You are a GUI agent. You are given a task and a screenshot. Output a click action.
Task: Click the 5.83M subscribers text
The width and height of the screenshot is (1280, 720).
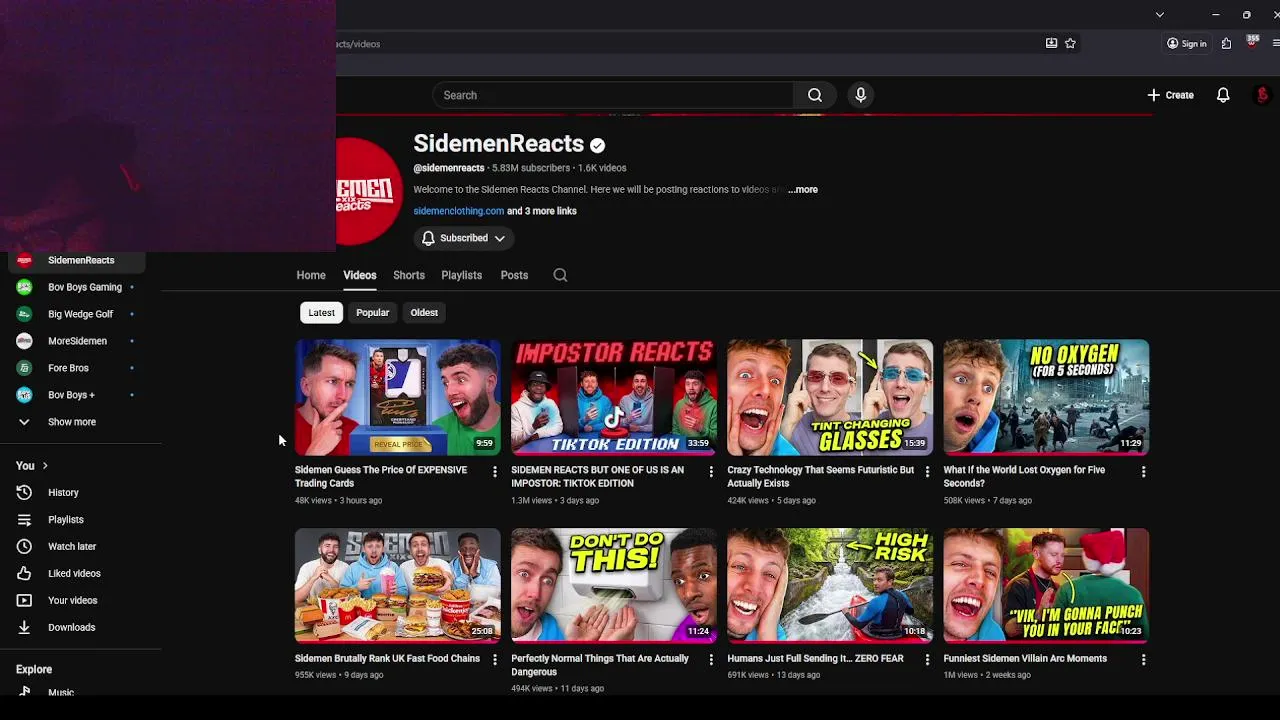(530, 168)
